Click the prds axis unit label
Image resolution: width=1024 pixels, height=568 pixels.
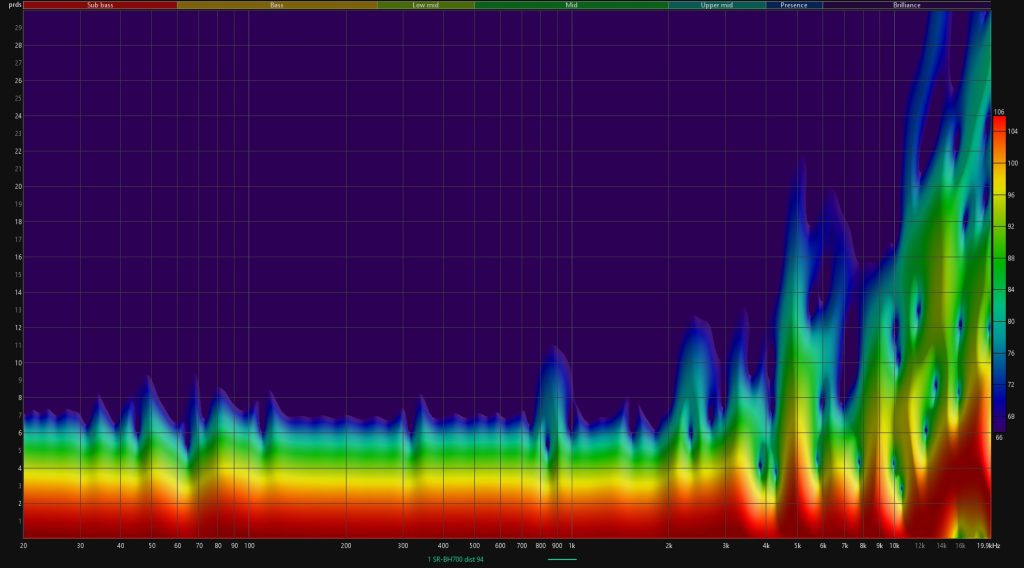tap(11, 5)
